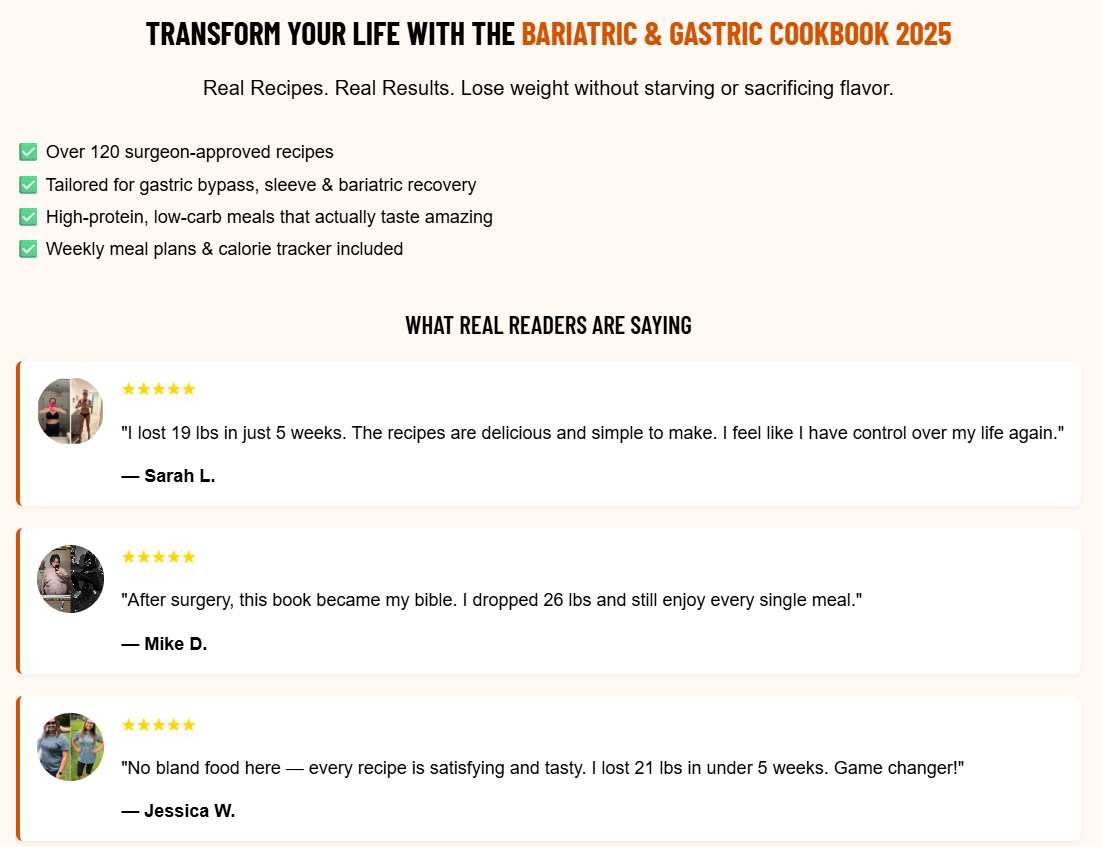Viewport: 1102px width, 847px height.
Task: Click Jessica's 'No bland food here' quote
Action: pyautogui.click(x=542, y=769)
